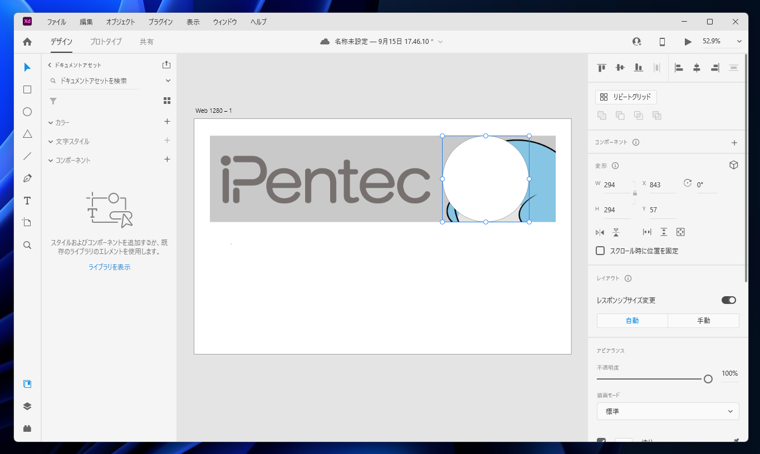Toggle responsive resize switch
This screenshot has height=454, width=760.
[x=728, y=300]
